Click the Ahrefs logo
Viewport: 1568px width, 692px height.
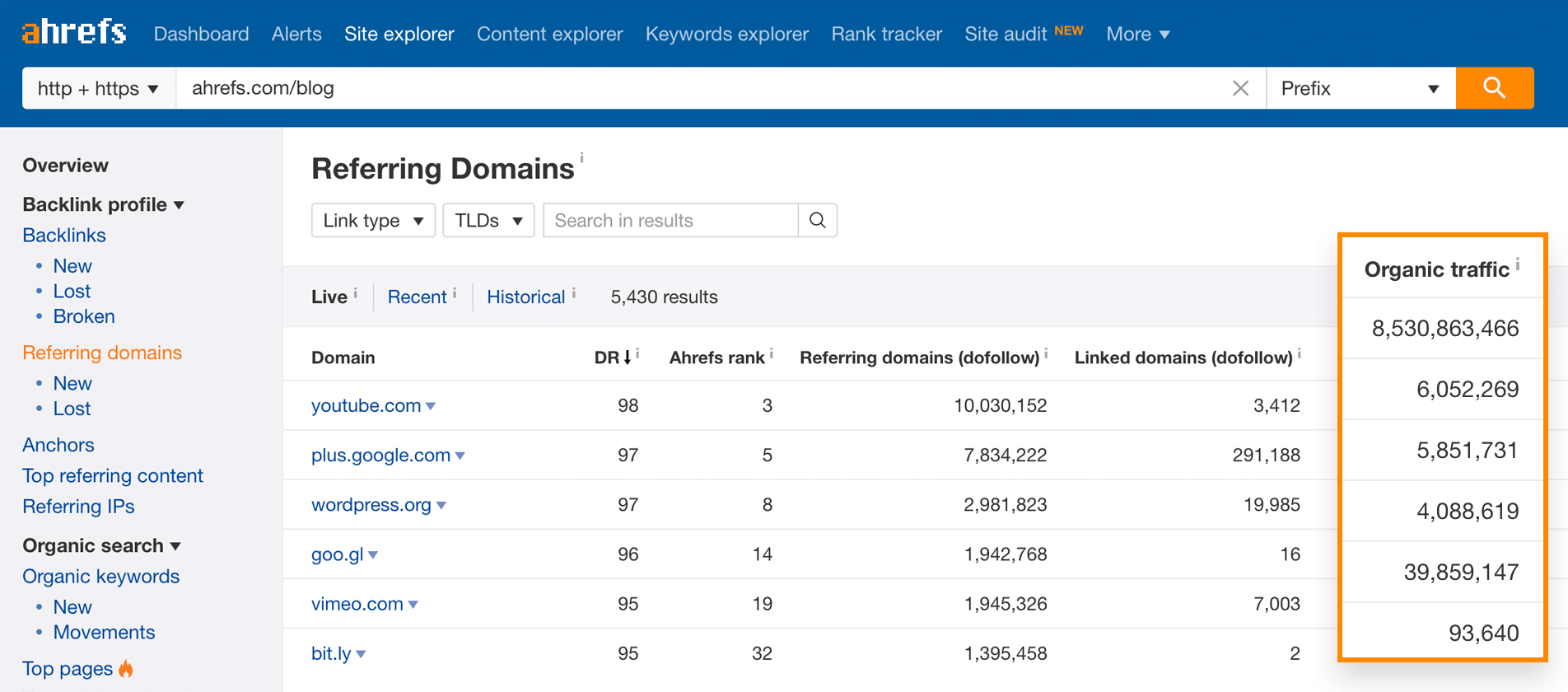(74, 33)
